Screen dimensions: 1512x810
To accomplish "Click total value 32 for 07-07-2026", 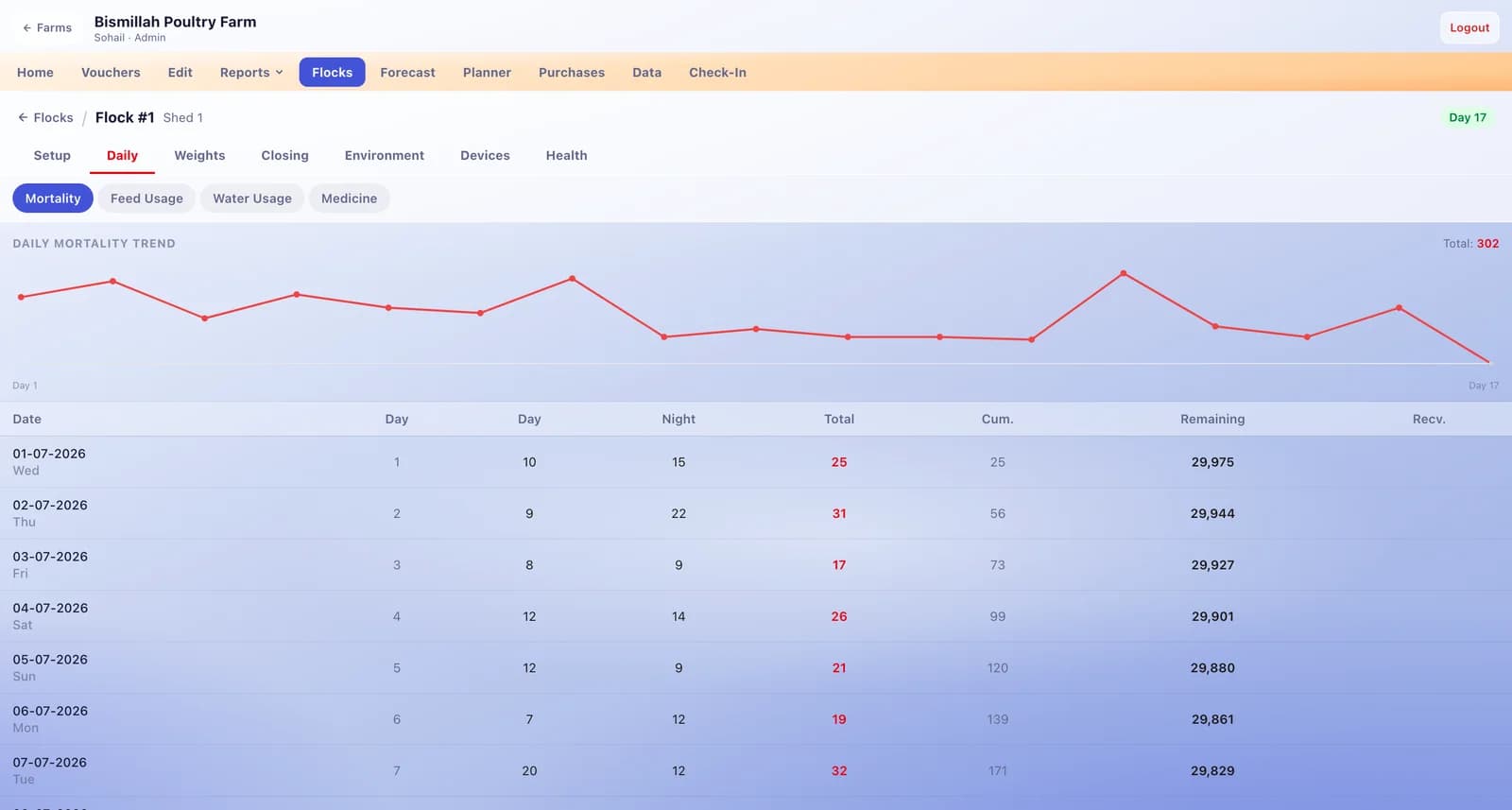I will 839,771.
